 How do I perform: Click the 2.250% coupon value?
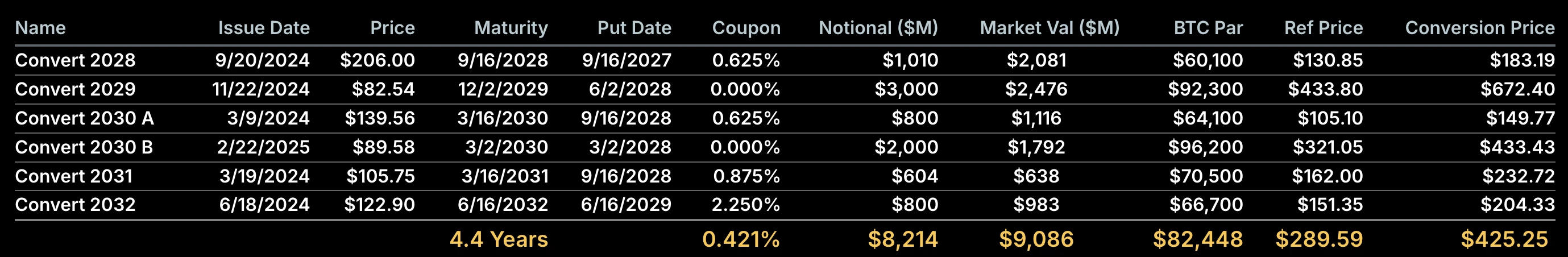pyautogui.click(x=746, y=205)
